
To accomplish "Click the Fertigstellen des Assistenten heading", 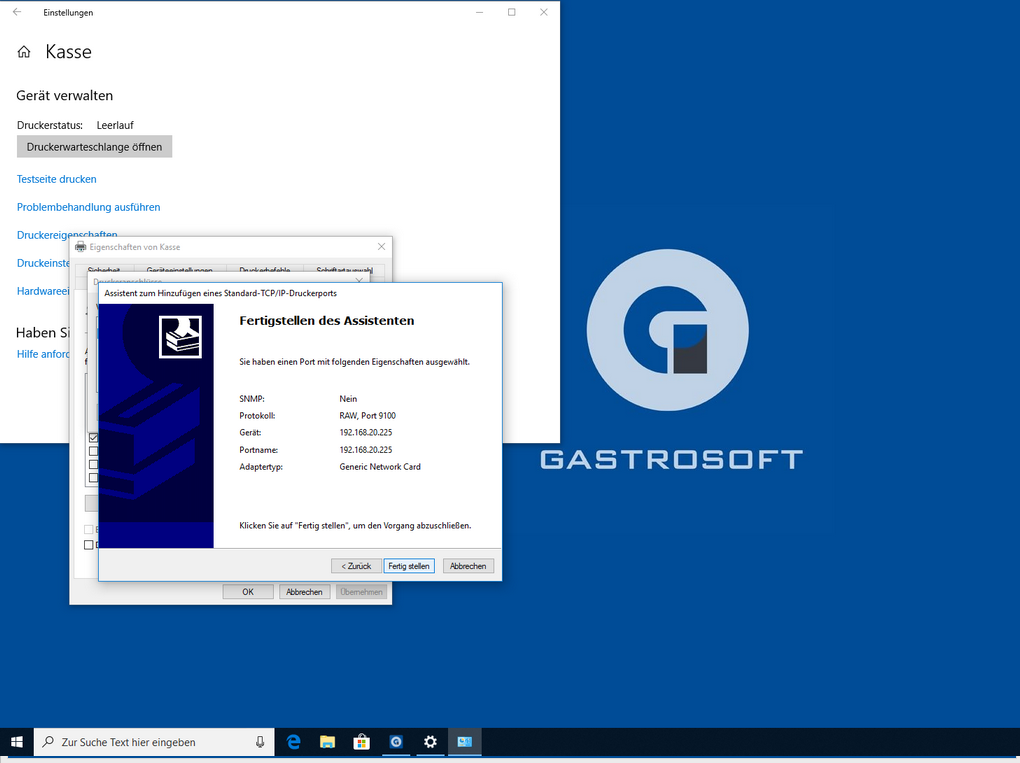I will tap(327, 321).
